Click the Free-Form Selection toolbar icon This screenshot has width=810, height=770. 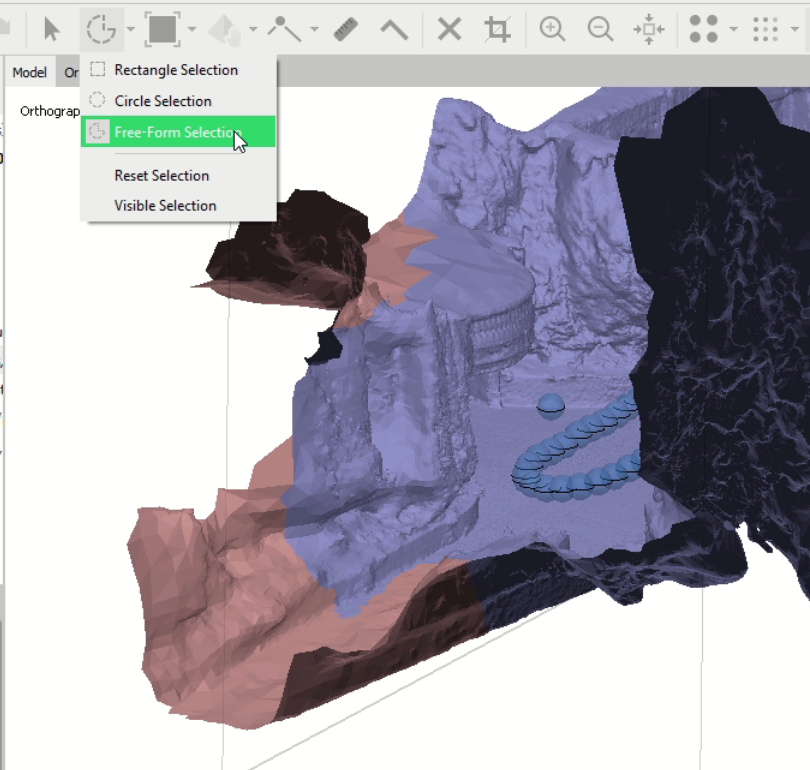pyautogui.click(x=101, y=29)
